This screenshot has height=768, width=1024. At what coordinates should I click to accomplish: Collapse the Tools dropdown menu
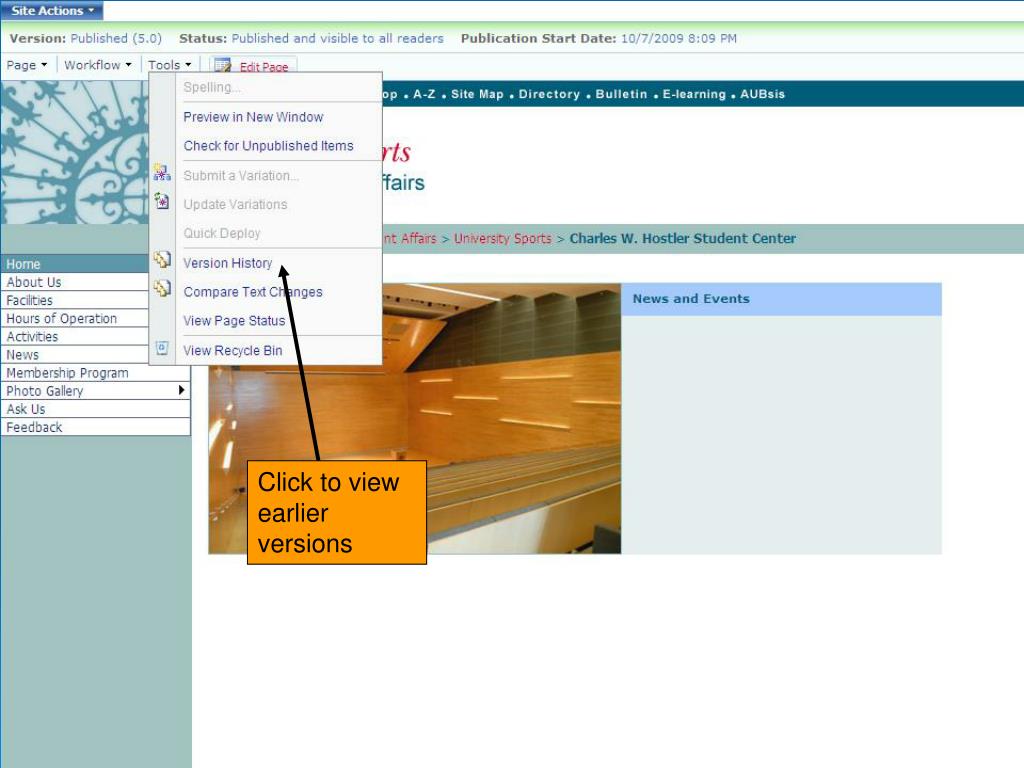(x=169, y=65)
